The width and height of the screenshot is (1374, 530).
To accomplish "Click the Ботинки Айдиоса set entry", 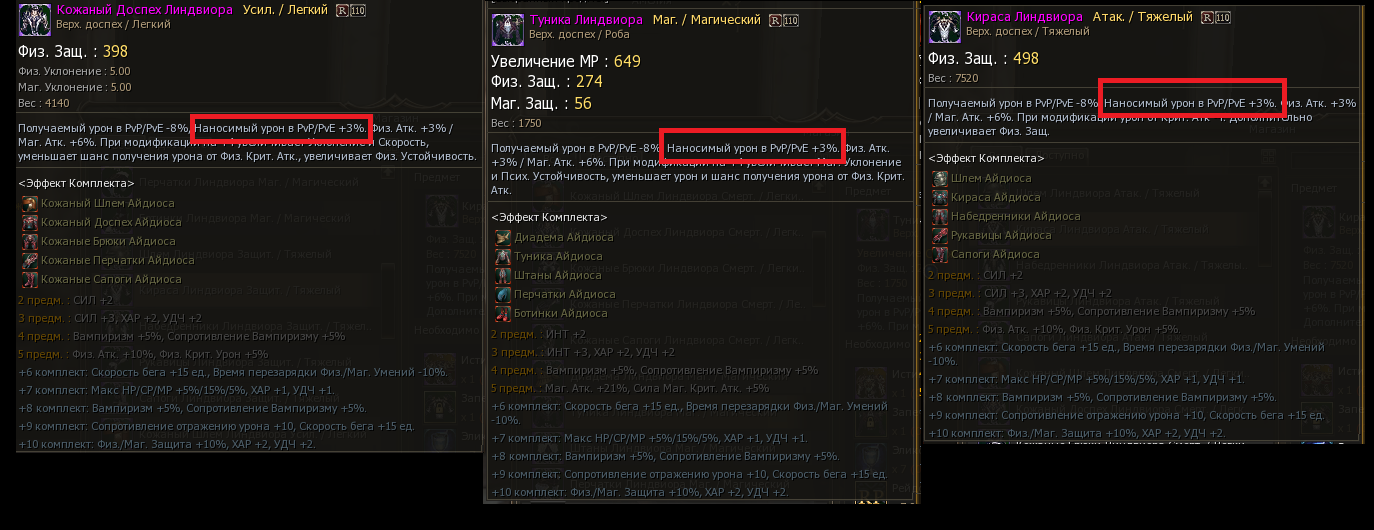I will [x=560, y=313].
